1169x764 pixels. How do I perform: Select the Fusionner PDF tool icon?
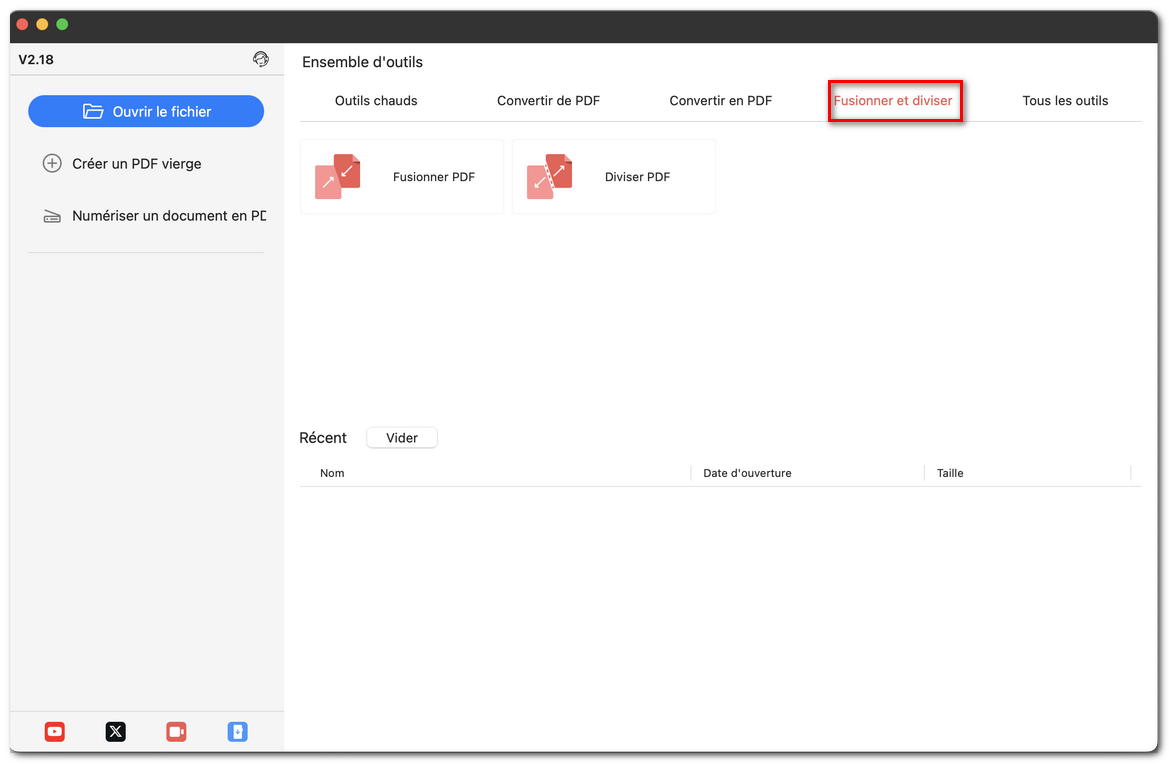click(338, 175)
